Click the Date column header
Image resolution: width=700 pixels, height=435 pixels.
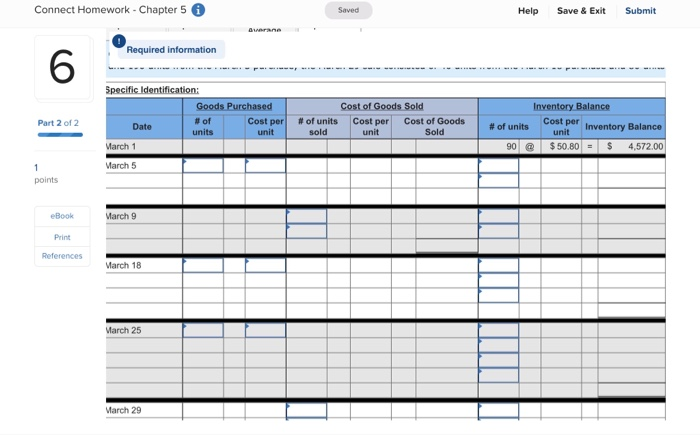(142, 126)
